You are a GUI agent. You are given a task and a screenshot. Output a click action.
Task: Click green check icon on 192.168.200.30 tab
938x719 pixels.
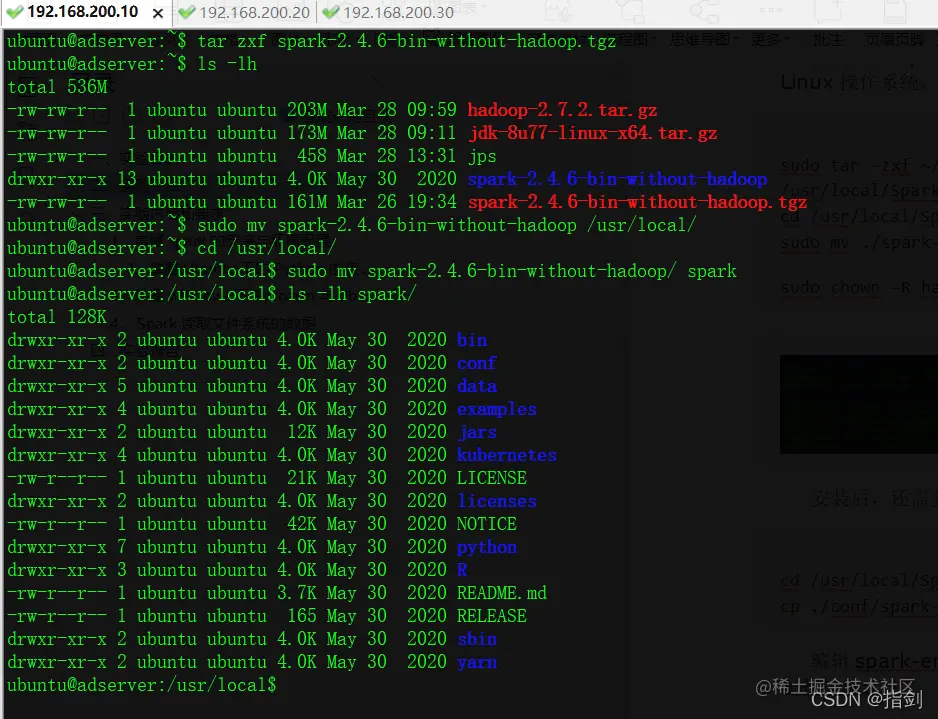point(330,12)
